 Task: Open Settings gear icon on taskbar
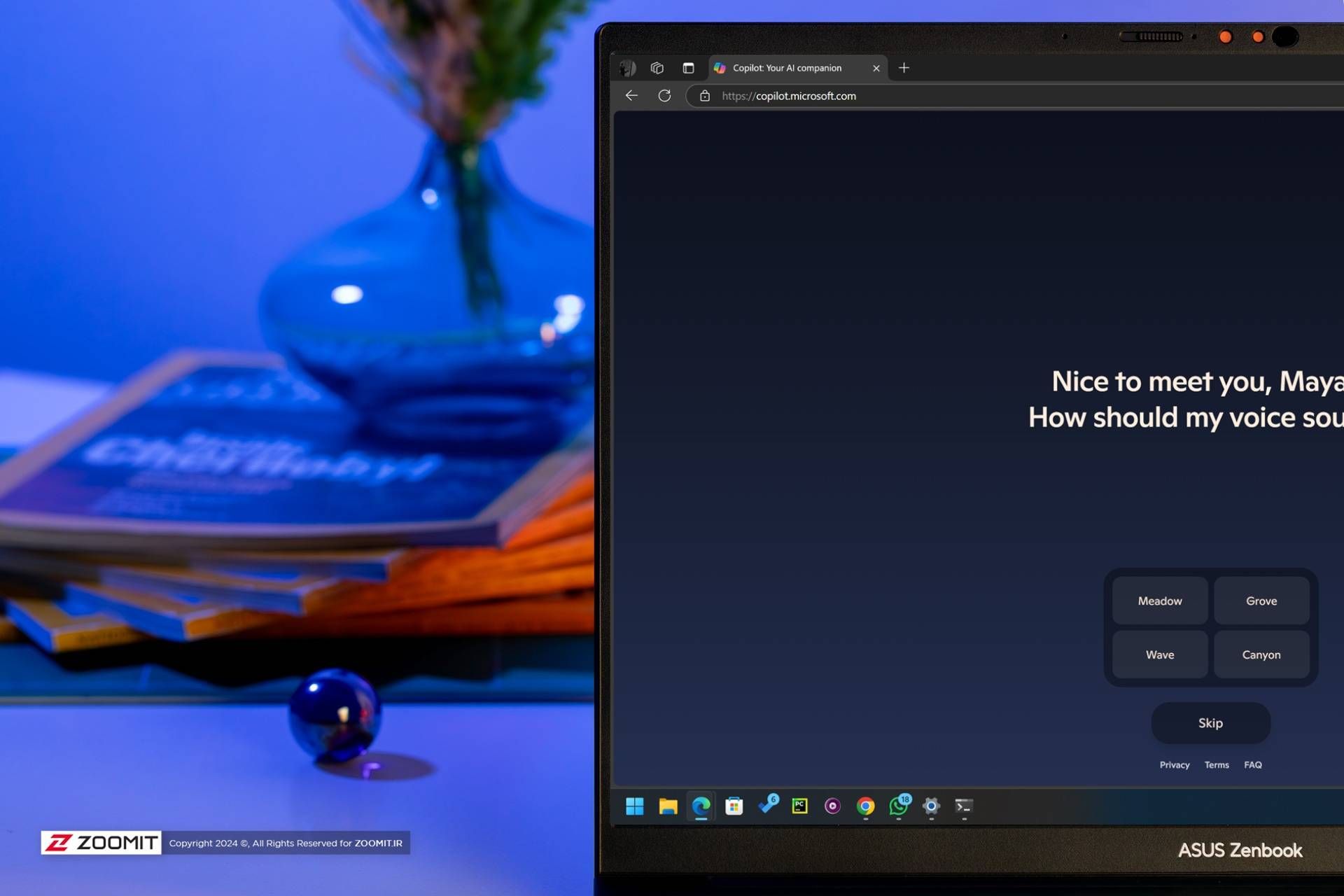(x=930, y=806)
